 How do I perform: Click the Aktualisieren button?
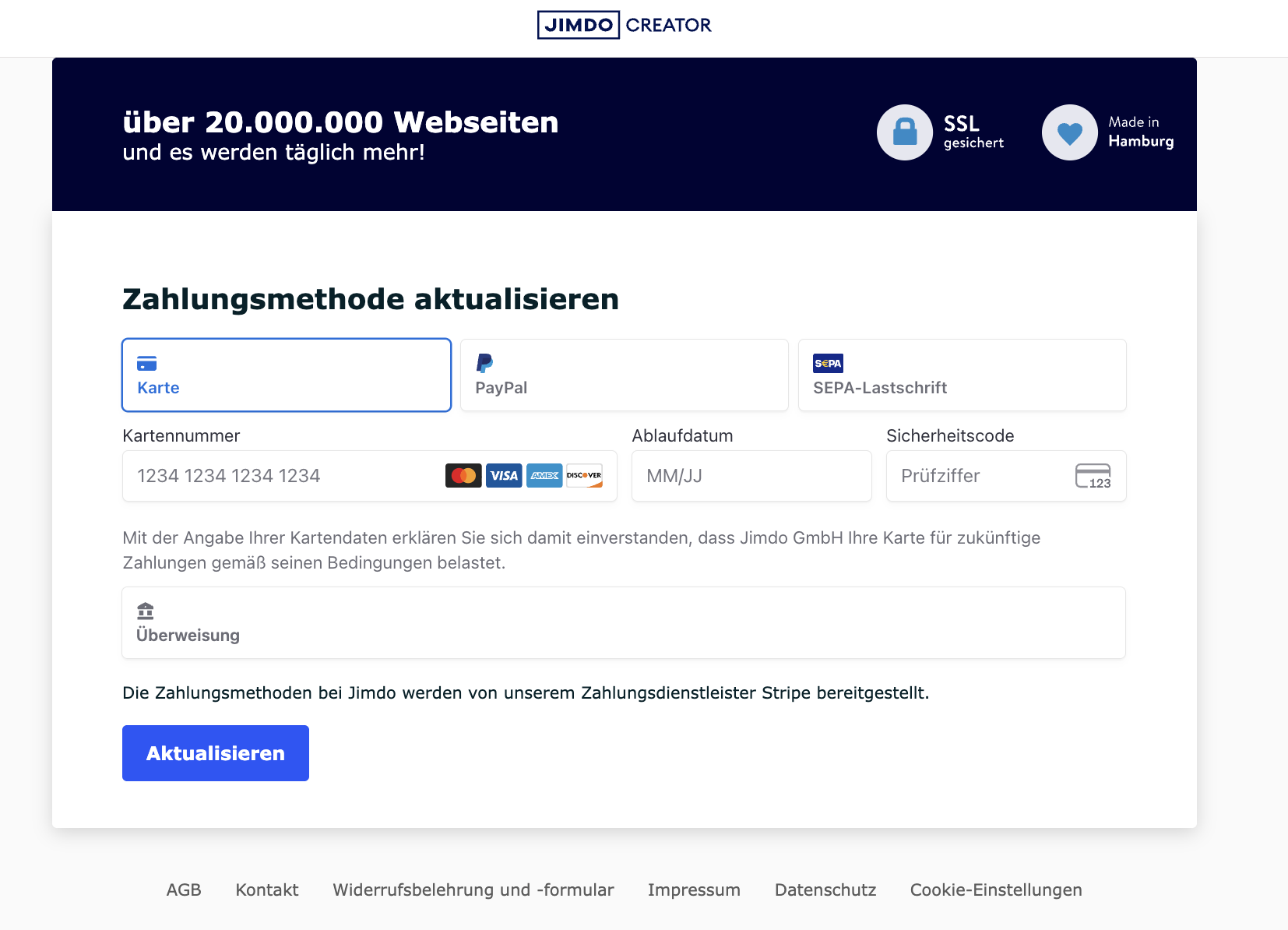(x=216, y=753)
